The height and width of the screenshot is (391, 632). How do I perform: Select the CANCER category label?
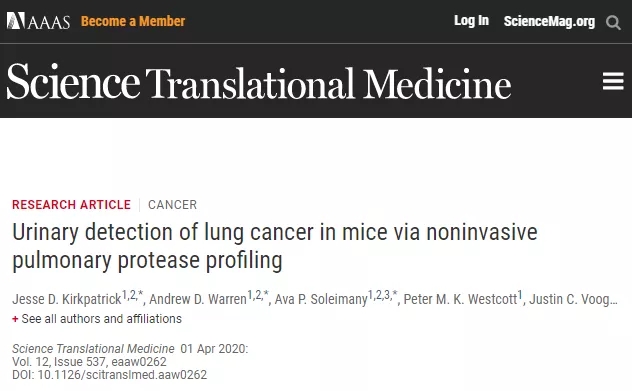(173, 205)
